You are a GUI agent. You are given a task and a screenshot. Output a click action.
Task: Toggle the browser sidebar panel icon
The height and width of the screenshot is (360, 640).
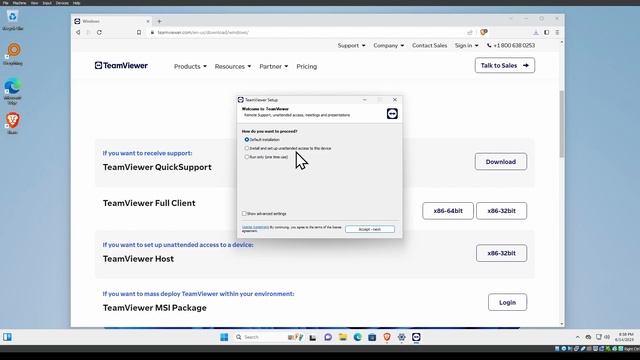(547, 32)
